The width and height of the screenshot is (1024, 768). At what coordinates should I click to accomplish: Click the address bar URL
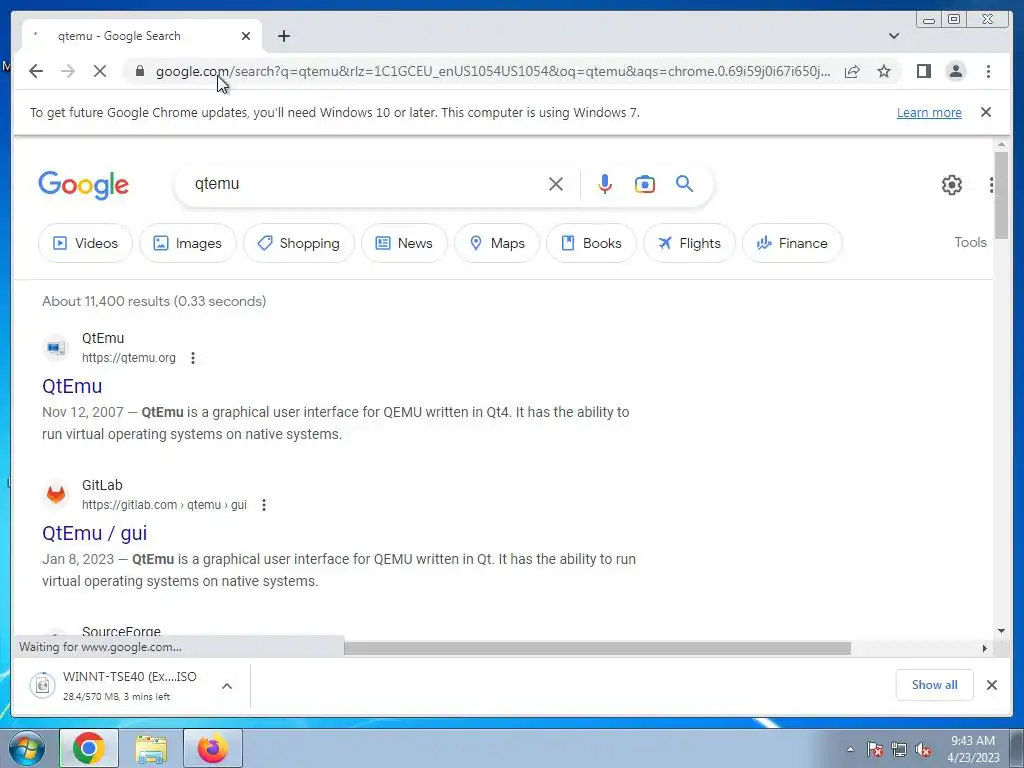pos(493,71)
